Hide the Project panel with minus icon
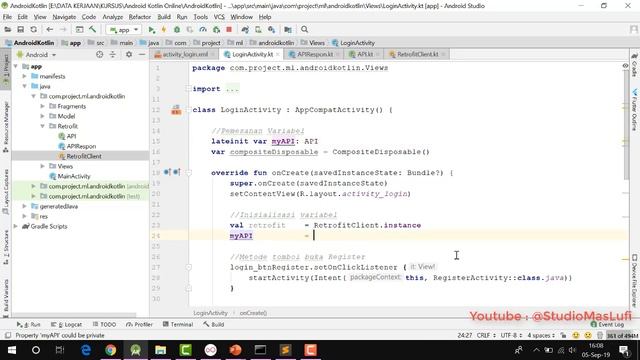The image size is (640, 360). point(142,54)
